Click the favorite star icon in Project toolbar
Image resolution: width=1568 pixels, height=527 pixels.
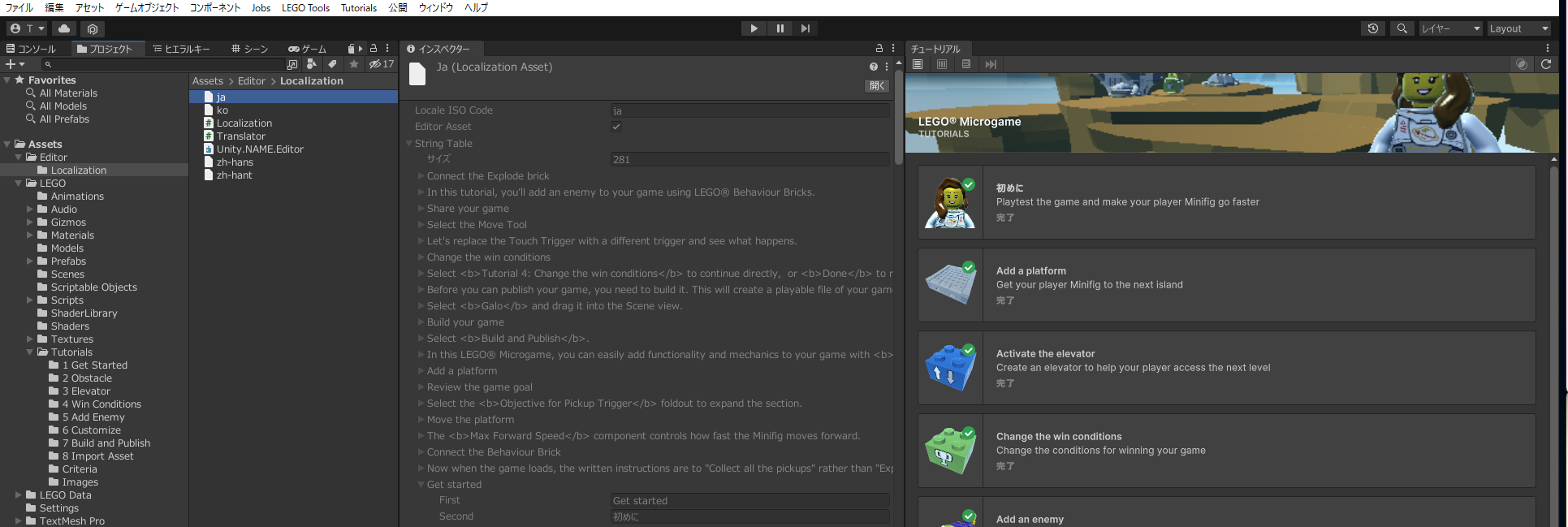(x=354, y=64)
